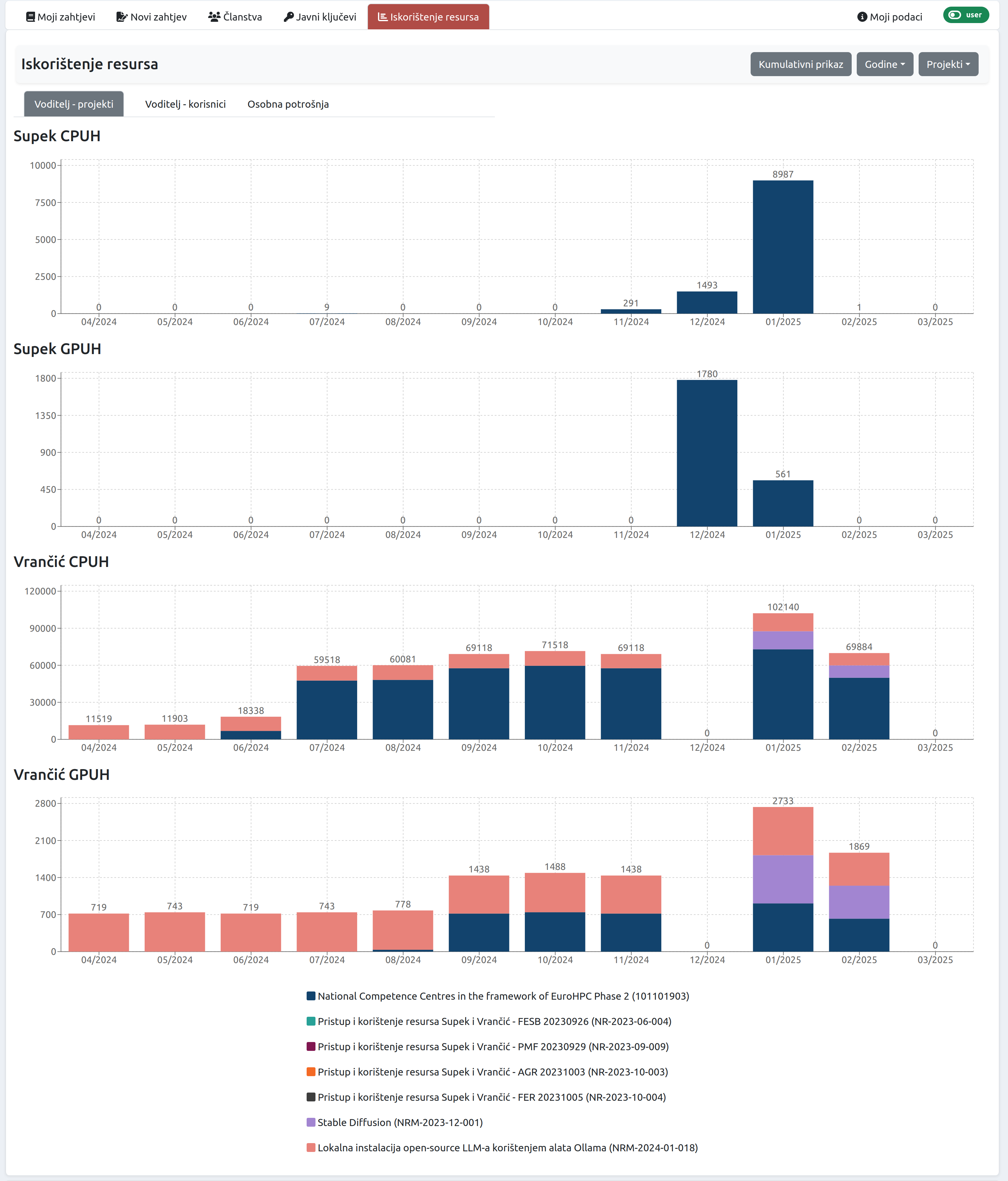Toggle the FESB 20230926 legend swatch
This screenshot has width=1008, height=1181.
[311, 1021]
